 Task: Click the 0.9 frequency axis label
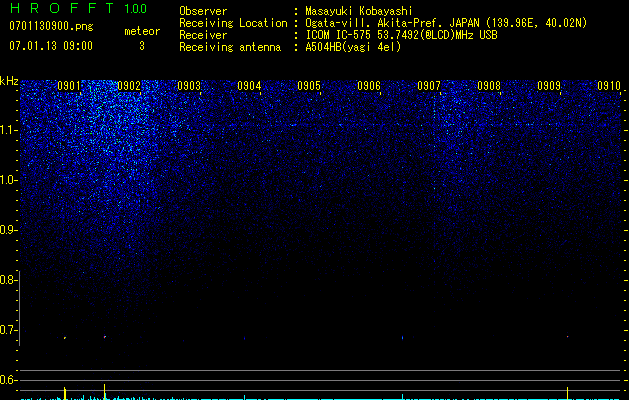tap(8, 230)
